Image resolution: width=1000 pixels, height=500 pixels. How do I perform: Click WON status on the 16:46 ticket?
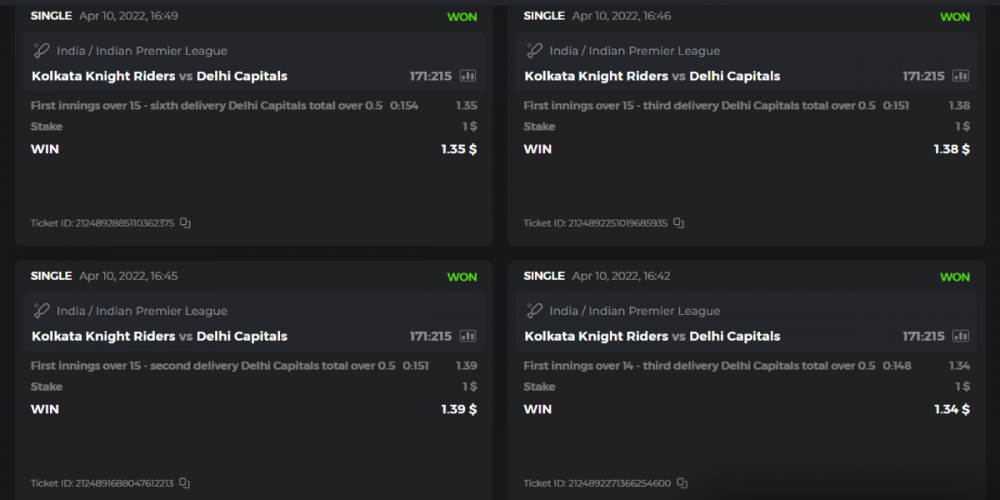[954, 17]
